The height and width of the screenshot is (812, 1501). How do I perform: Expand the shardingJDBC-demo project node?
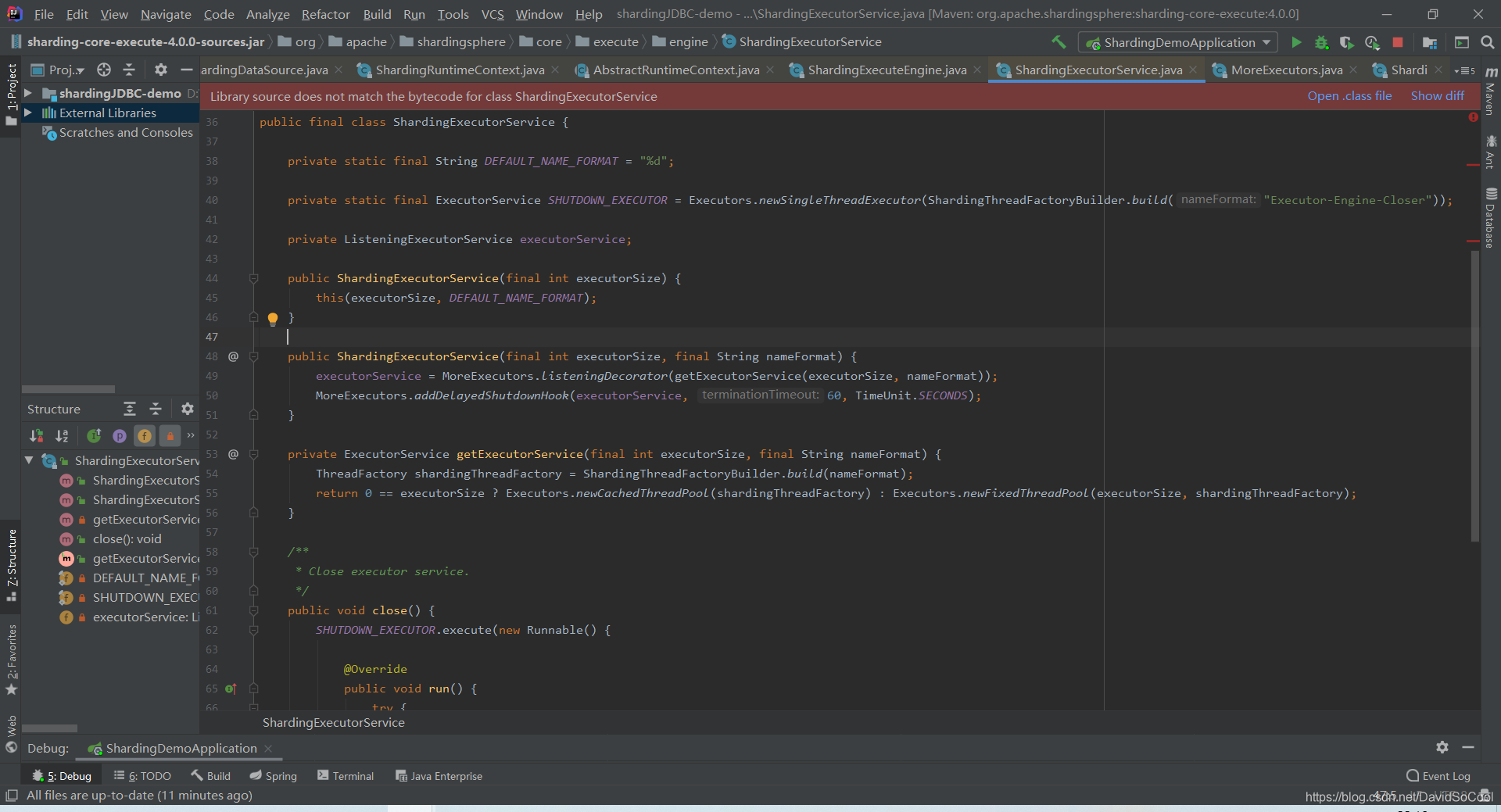(28, 93)
